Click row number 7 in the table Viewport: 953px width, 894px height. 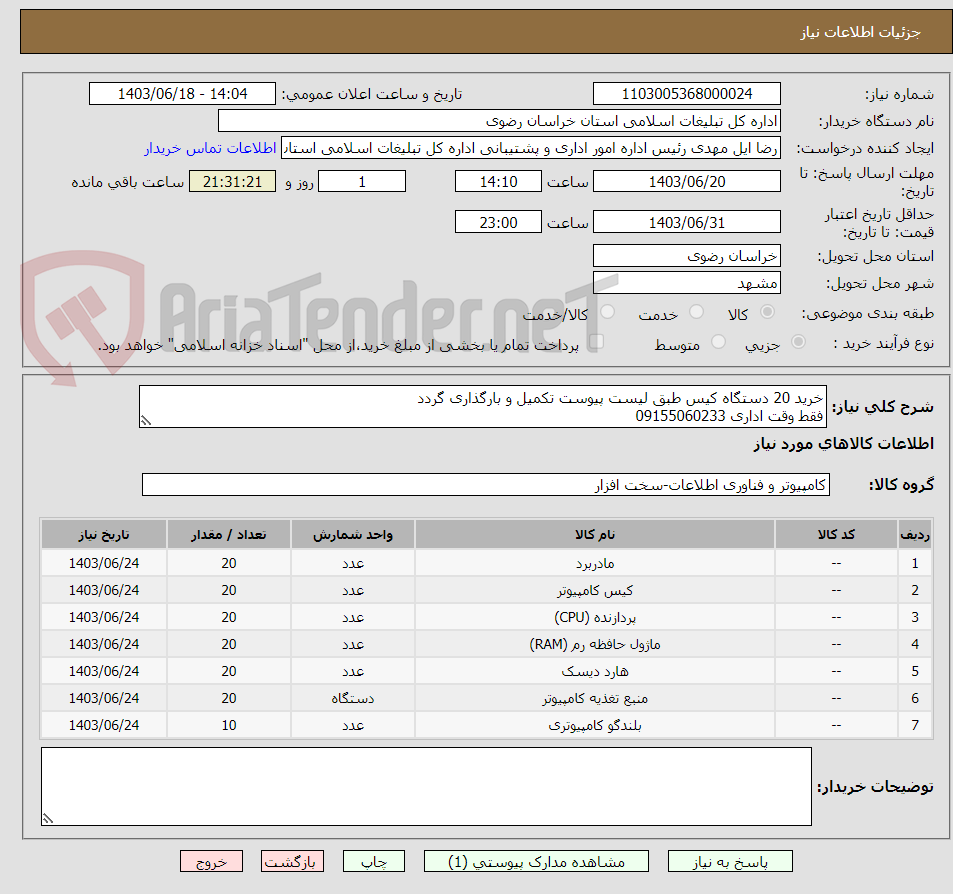click(x=915, y=725)
